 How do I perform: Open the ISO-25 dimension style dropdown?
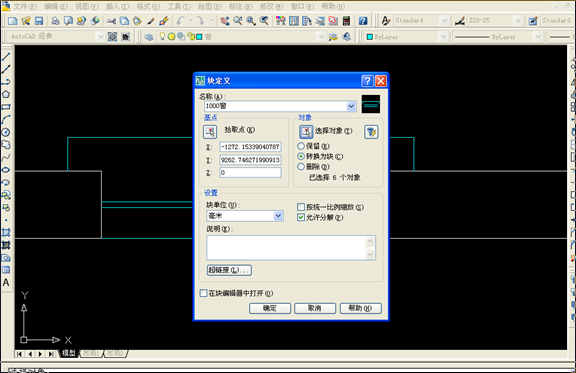pos(518,21)
